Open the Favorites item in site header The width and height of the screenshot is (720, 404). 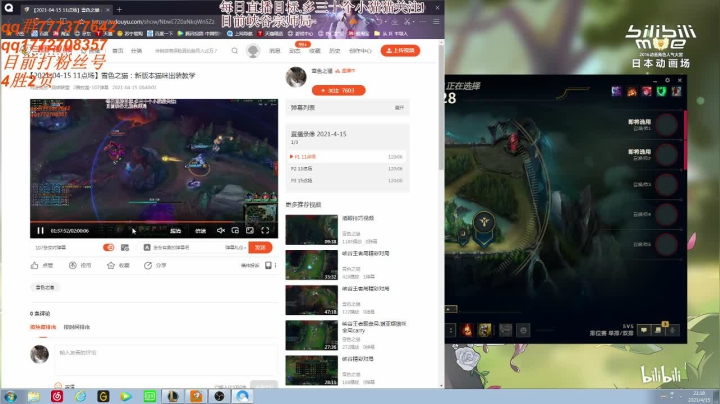pyautogui.click(x=315, y=50)
